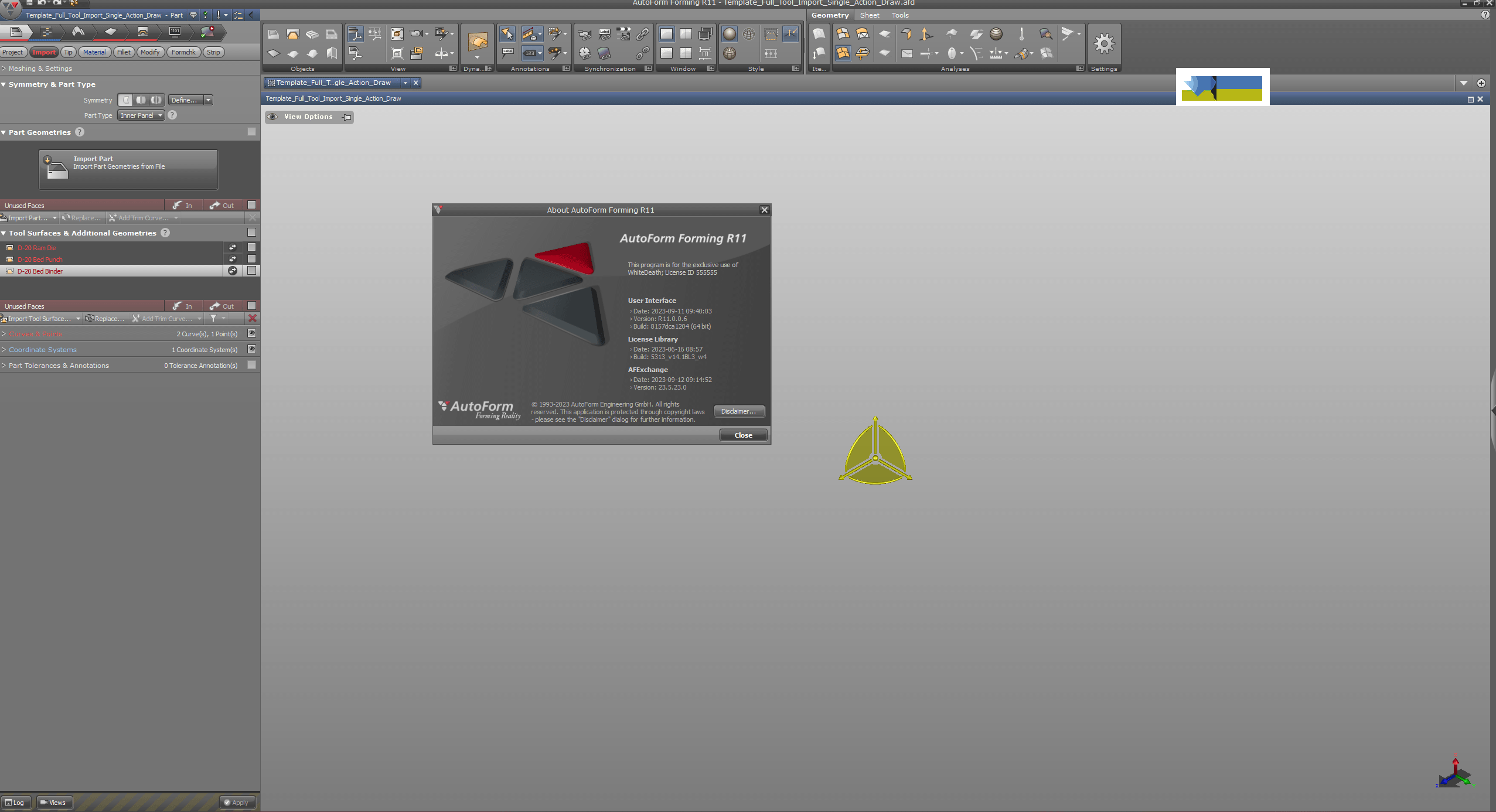Open the Part Type Inner Panel dropdown
This screenshot has height=812, width=1496.
click(141, 115)
